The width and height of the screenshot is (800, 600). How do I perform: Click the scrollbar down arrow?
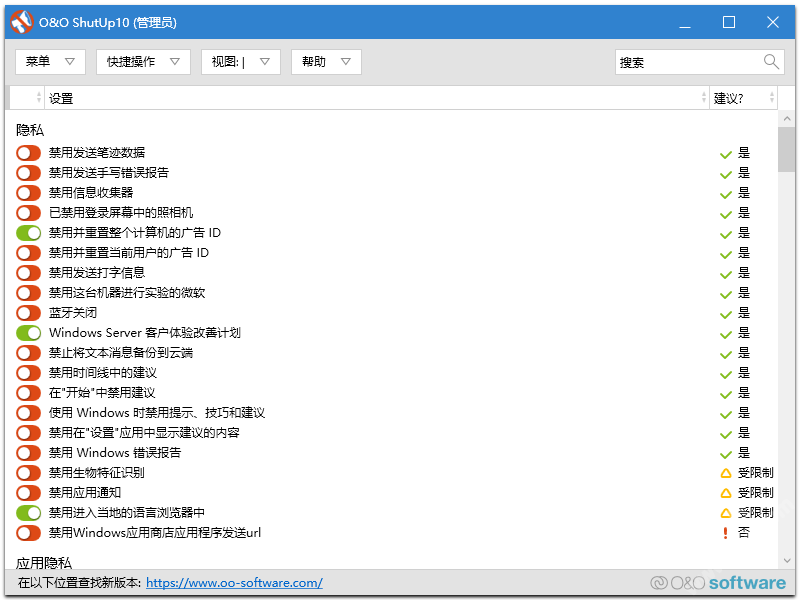coord(787,561)
